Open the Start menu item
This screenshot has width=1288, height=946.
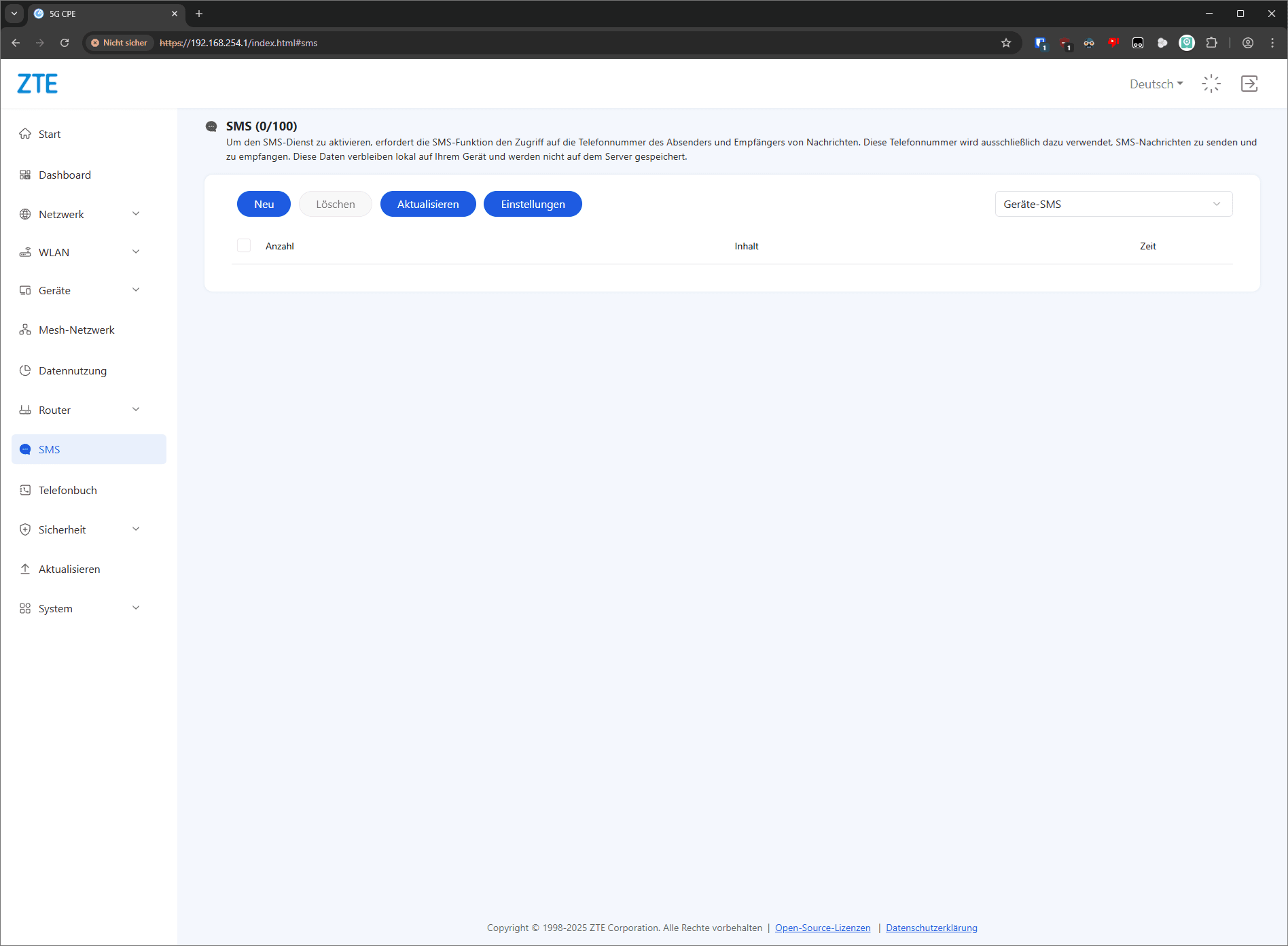coord(50,135)
